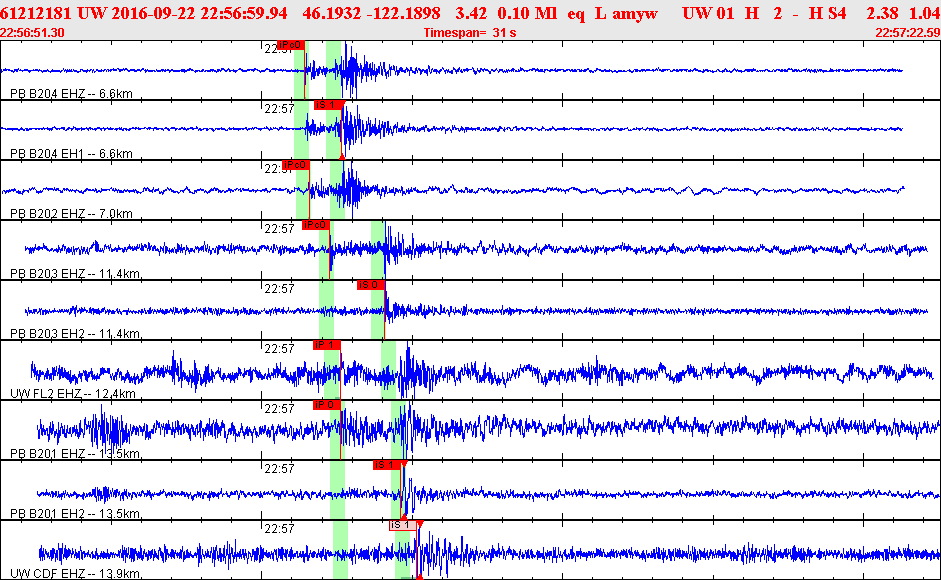
Task: Select the iPc0 pick flag on B202 EHZ
Action: coord(296,165)
